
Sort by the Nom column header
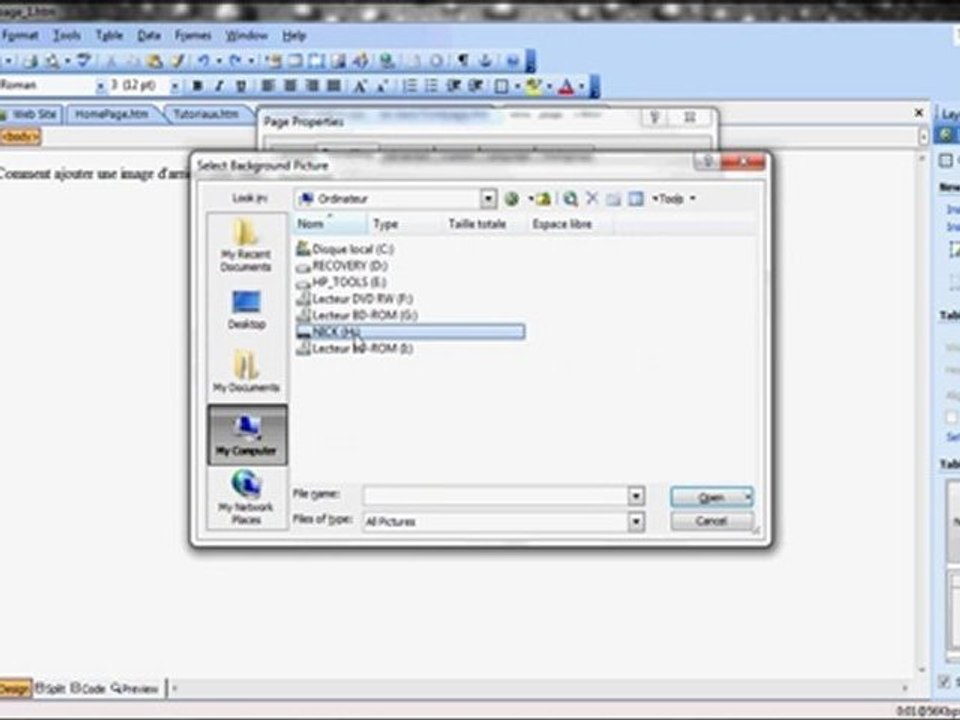[x=330, y=224]
